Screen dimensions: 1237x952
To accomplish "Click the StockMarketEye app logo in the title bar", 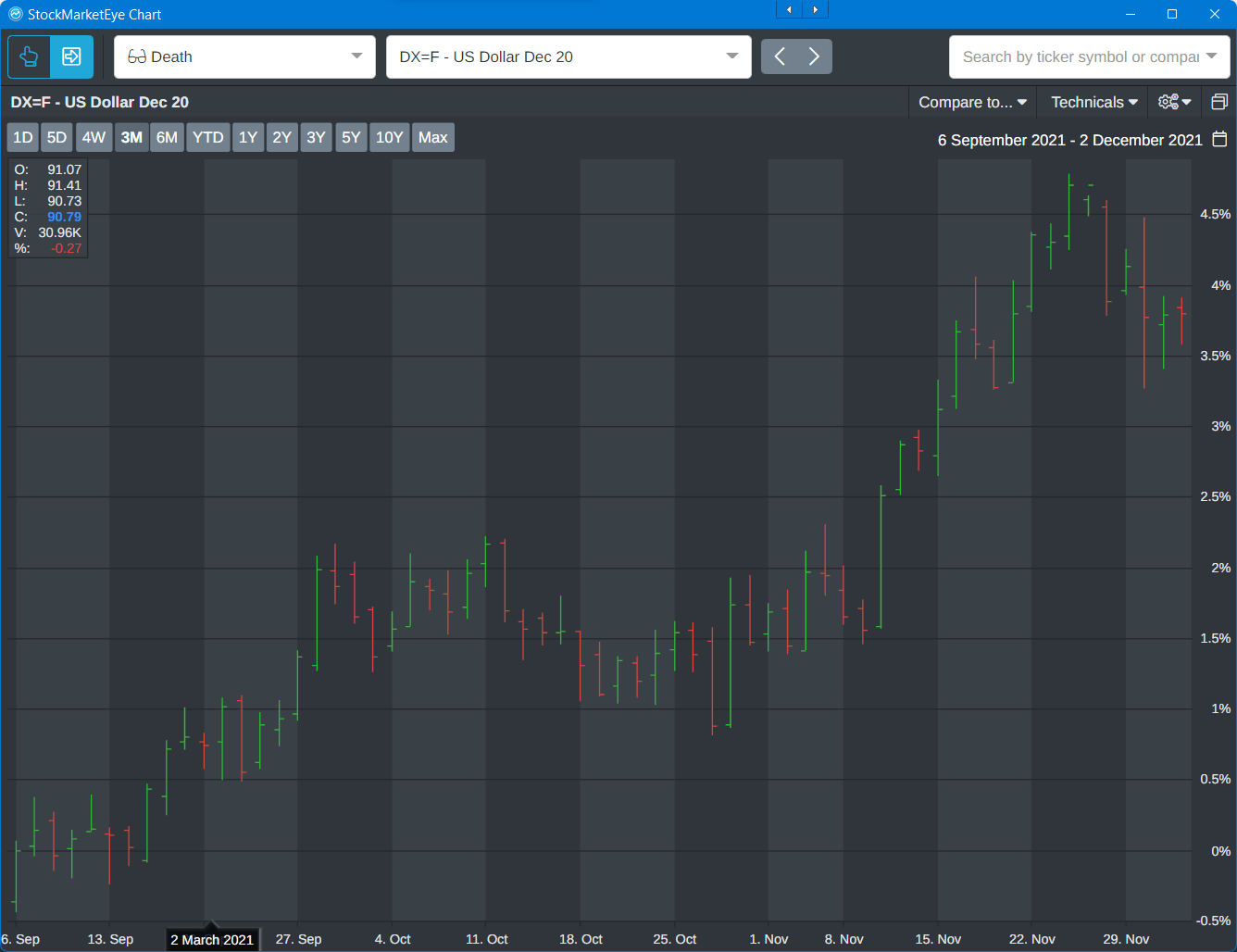I will [15, 14].
